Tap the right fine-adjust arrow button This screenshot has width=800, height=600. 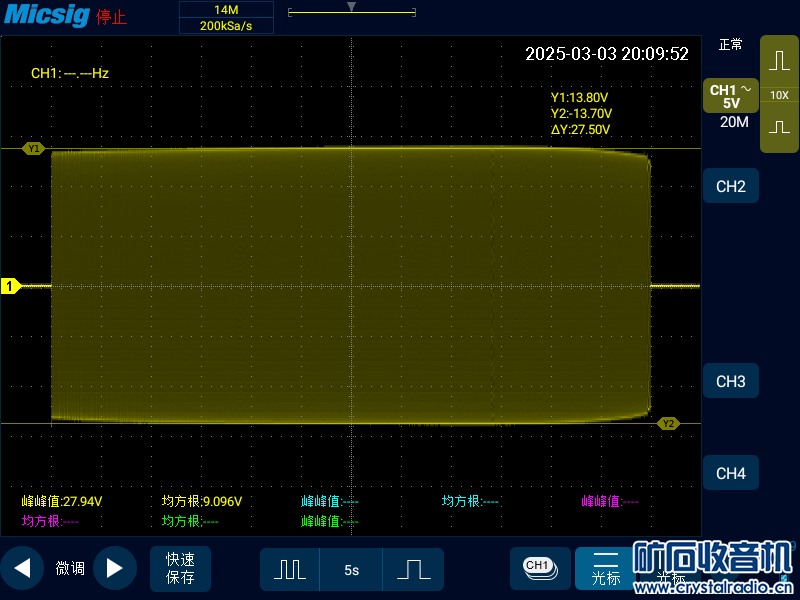coord(115,568)
